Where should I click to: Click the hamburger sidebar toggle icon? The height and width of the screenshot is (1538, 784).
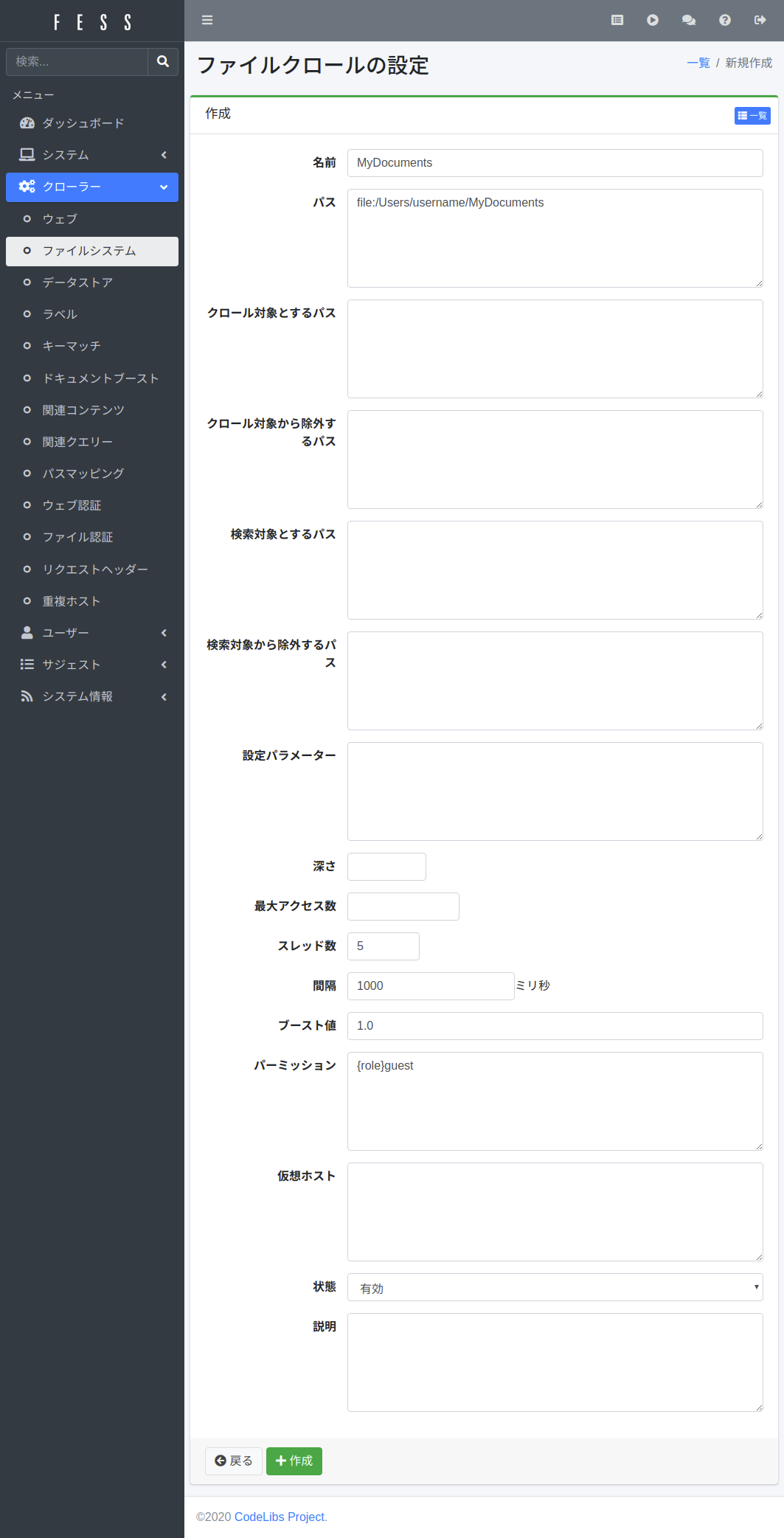207,20
